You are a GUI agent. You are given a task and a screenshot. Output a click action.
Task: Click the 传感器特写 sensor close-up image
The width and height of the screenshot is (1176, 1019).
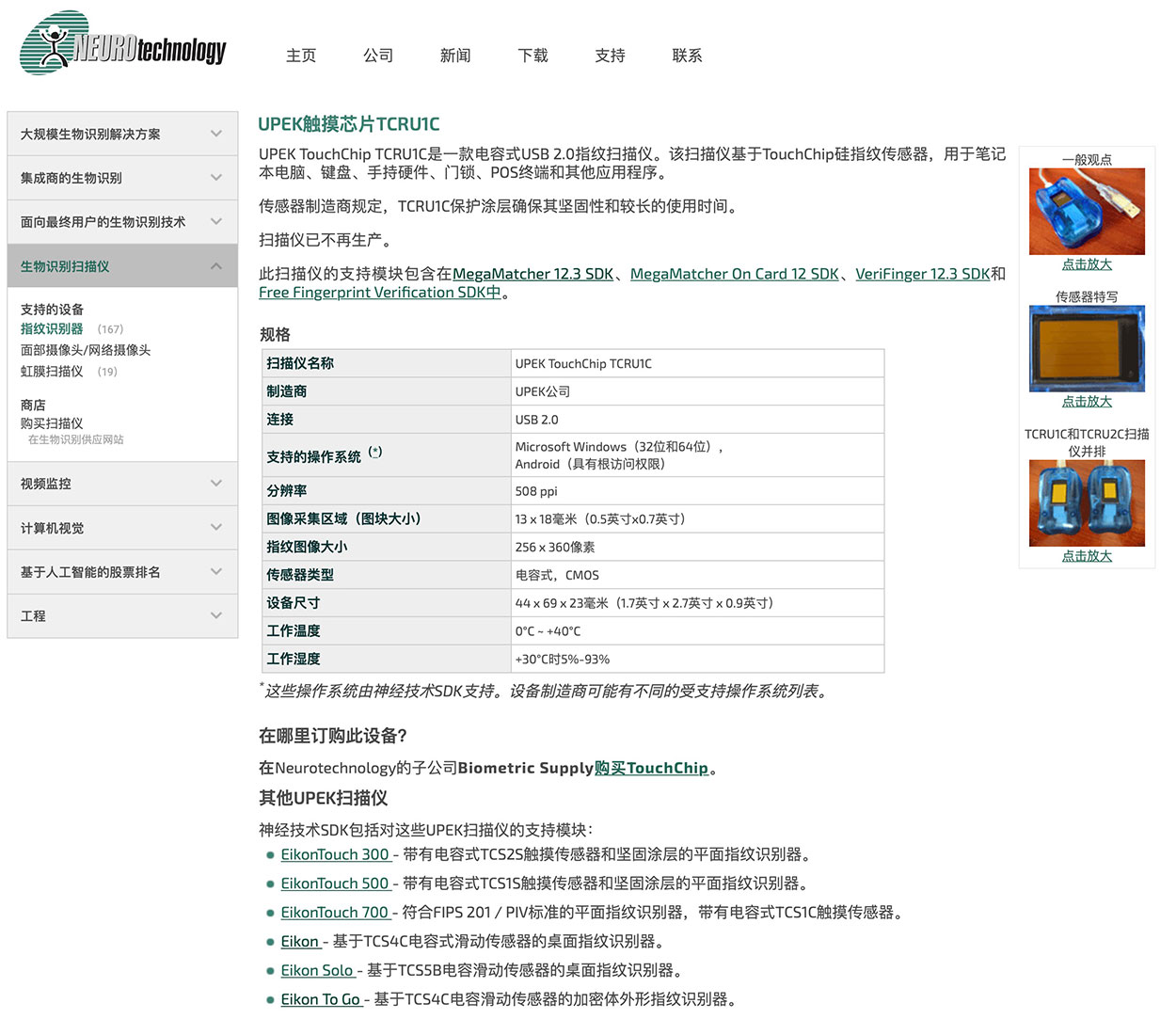coord(1087,347)
